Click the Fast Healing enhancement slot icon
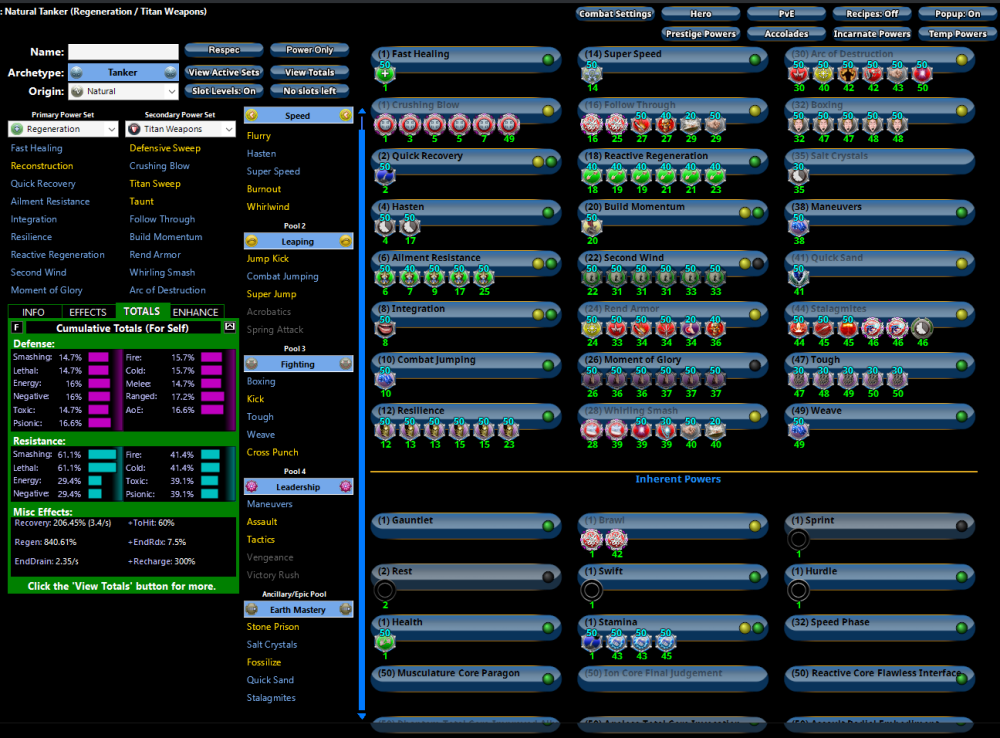The width and height of the screenshot is (1000, 738). 386,74
